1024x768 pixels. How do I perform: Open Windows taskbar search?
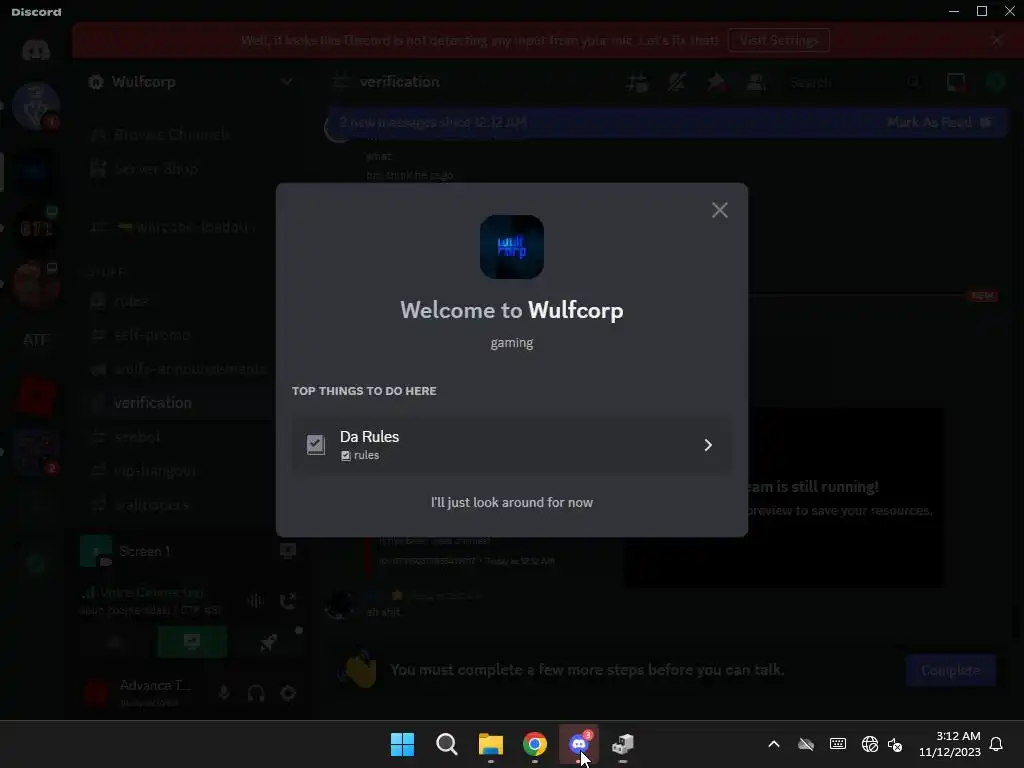click(x=447, y=744)
